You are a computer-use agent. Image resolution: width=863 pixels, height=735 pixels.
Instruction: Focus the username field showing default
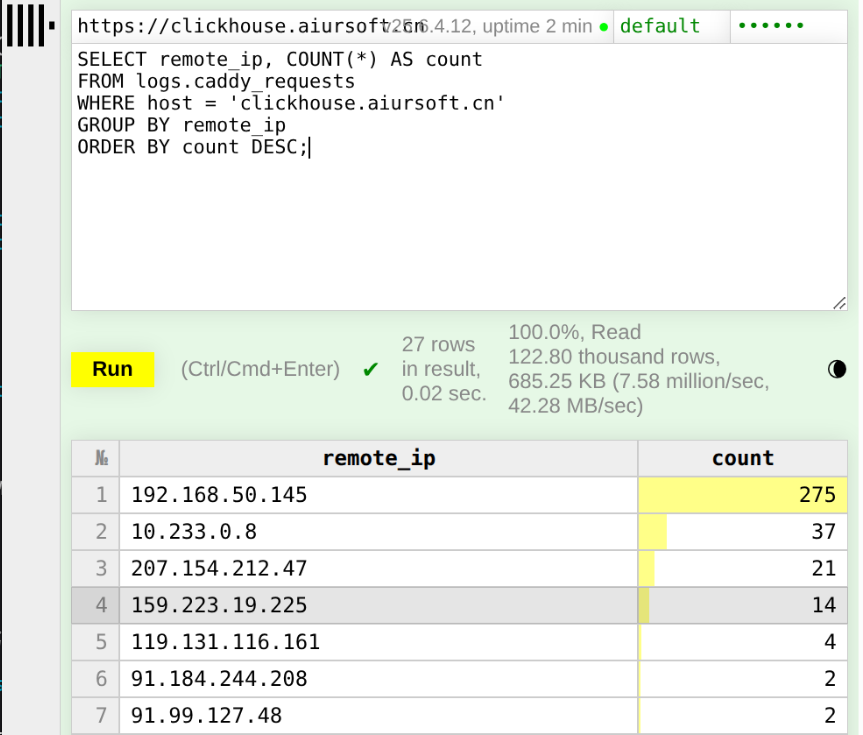(670, 27)
